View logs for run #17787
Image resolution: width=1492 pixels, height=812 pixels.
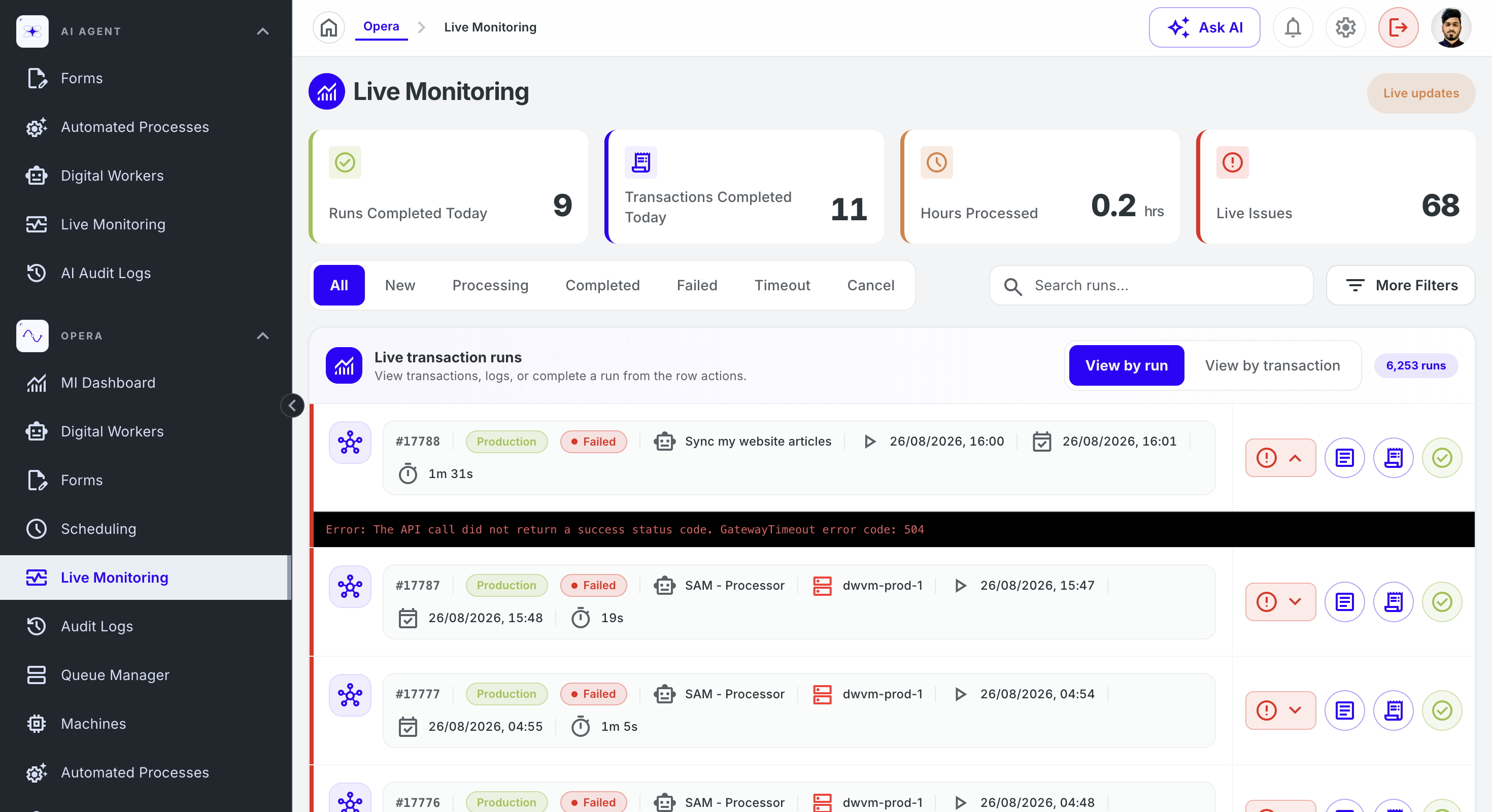[x=1345, y=602]
